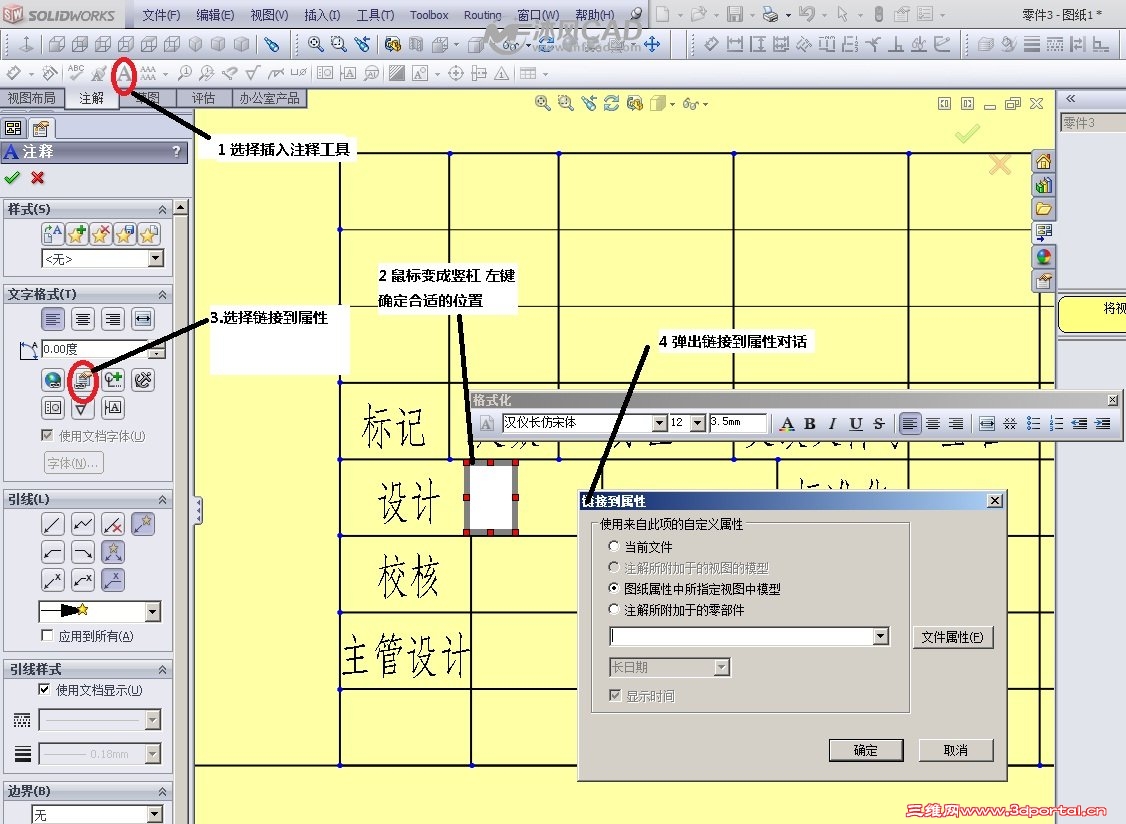Collapse the 引线(L) section

[162, 500]
